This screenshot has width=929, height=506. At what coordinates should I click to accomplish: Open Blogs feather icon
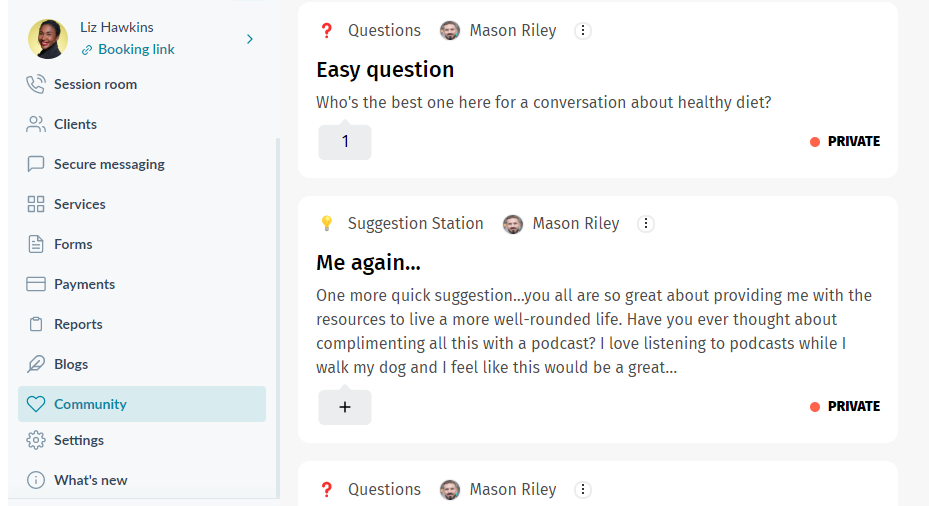click(x=36, y=364)
